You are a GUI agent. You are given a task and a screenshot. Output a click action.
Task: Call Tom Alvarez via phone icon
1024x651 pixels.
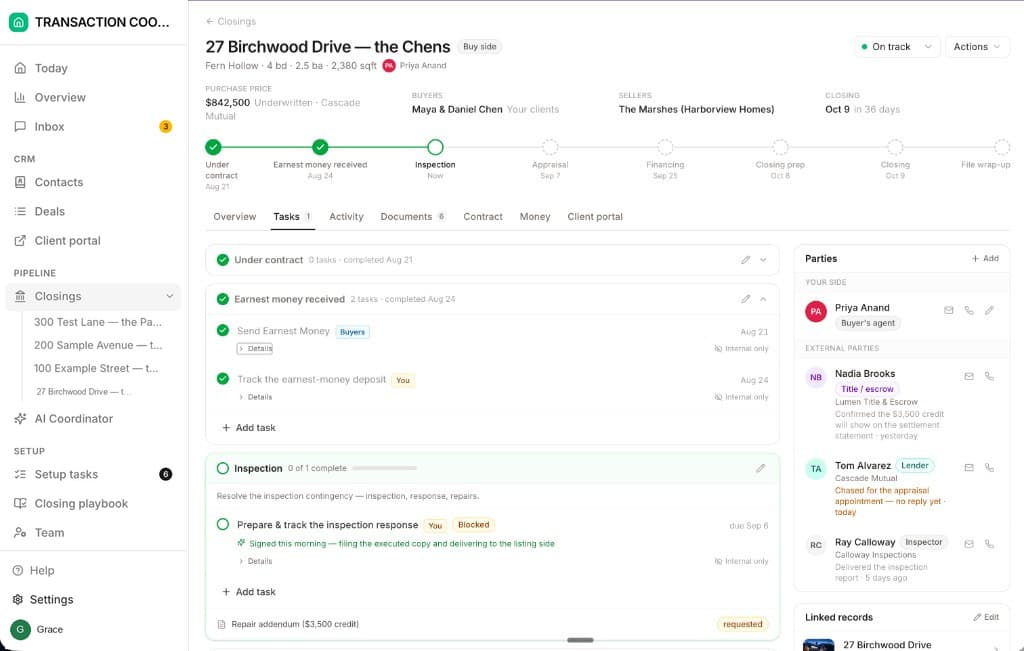[x=989, y=468]
